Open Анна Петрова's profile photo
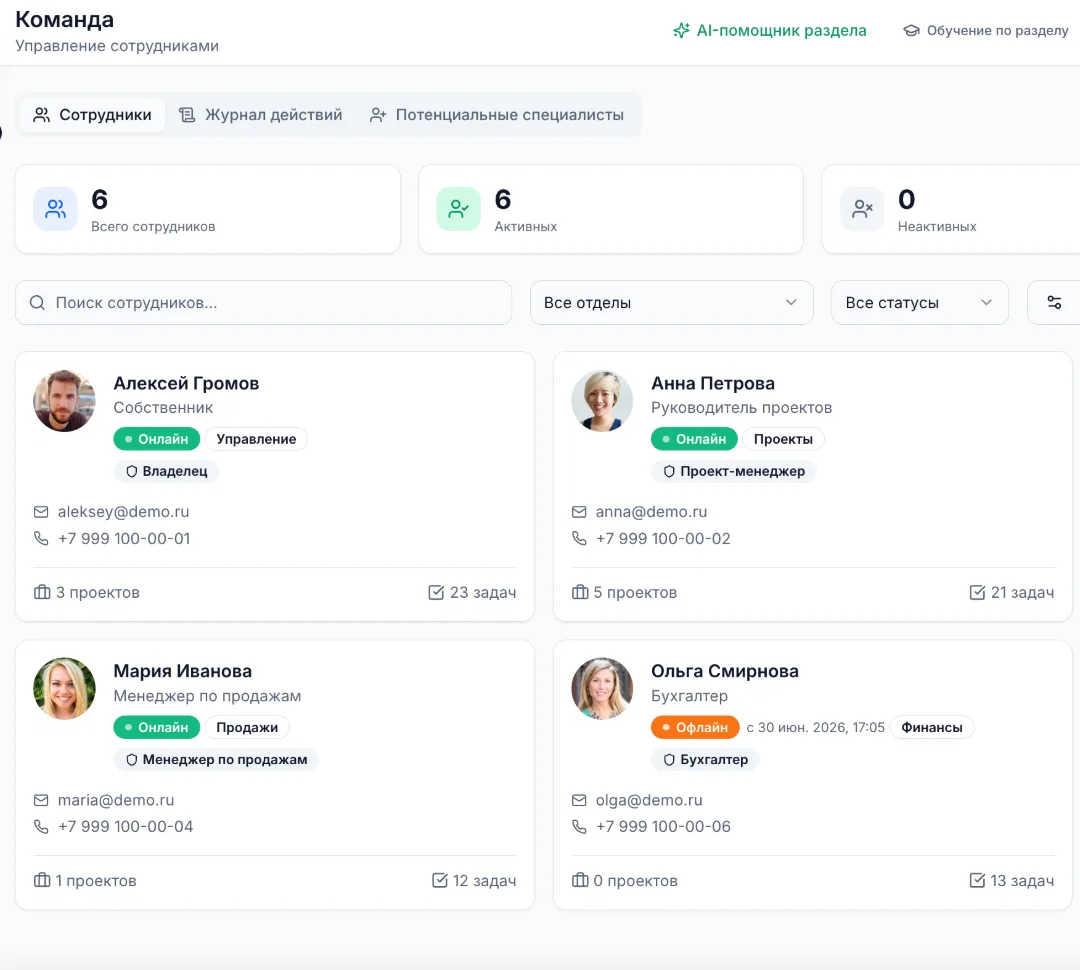This screenshot has width=1080, height=970. [x=602, y=401]
